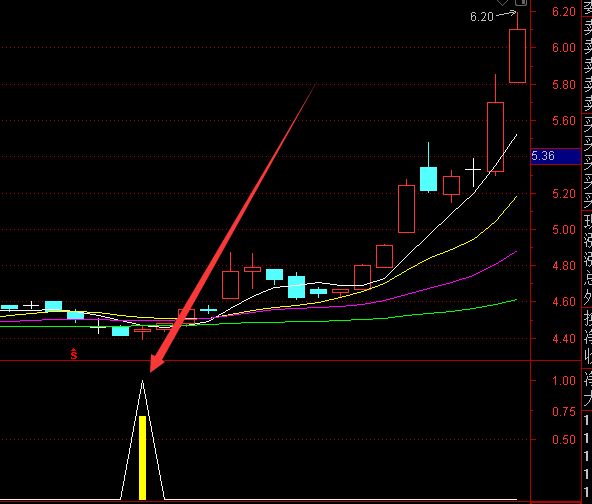592x504 pixels.
Task: Click the white 6.20 high price annotation
Action: point(482,17)
